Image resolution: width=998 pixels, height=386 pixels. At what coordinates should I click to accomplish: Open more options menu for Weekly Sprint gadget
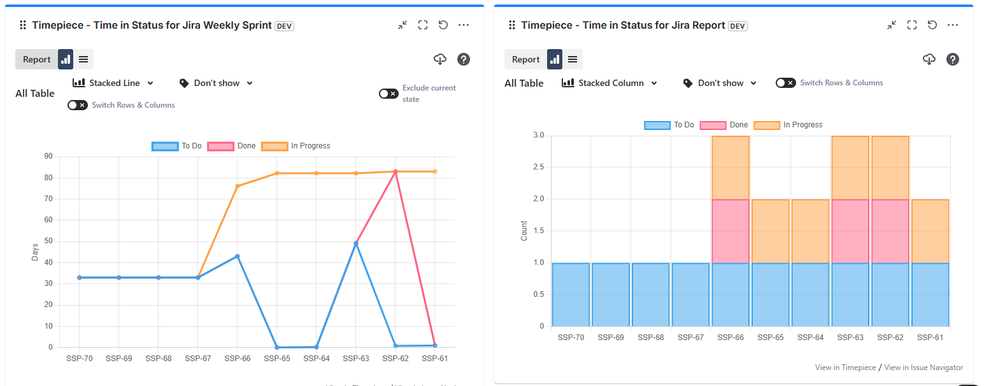pyautogui.click(x=464, y=25)
